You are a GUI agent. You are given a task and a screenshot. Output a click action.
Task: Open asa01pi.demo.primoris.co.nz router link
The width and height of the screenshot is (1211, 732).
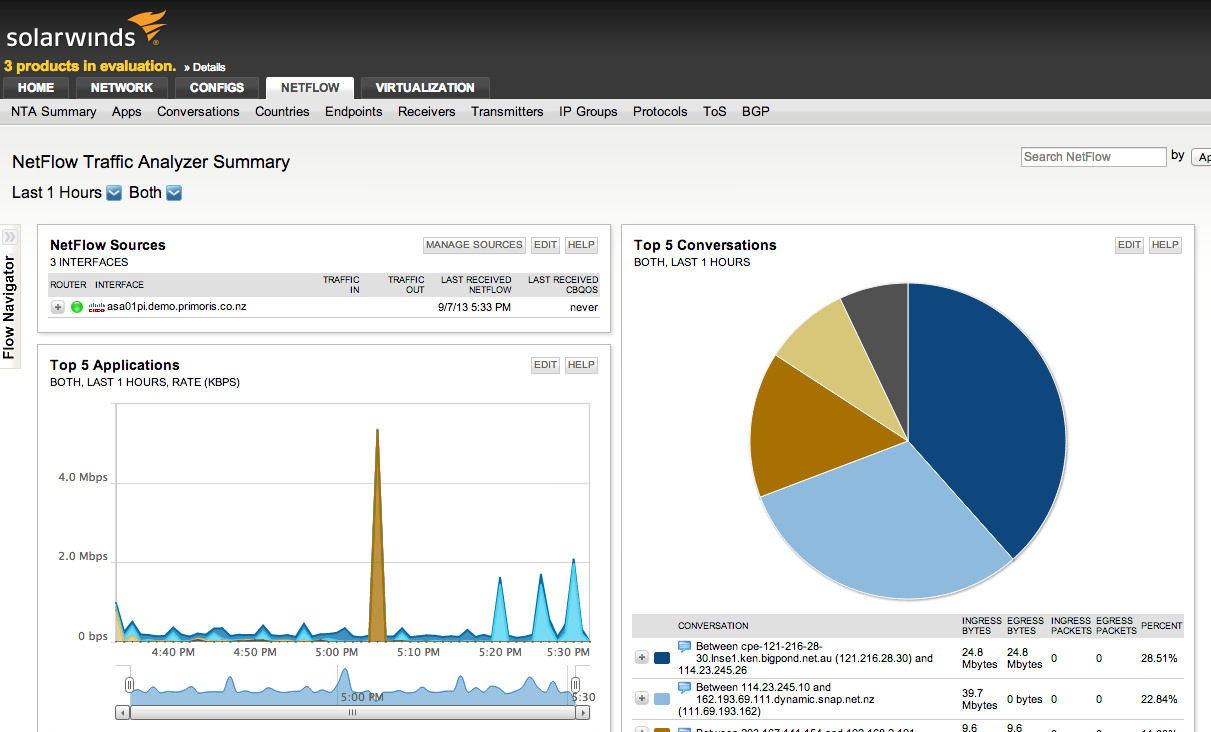(x=177, y=307)
